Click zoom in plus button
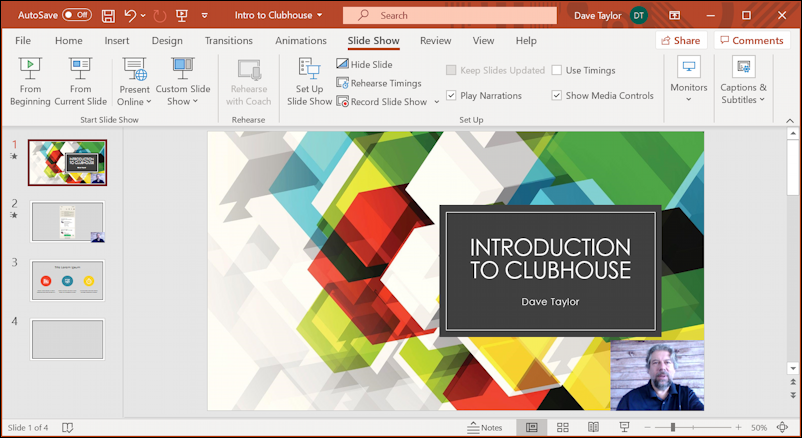Image resolution: width=802 pixels, height=438 pixels. point(738,427)
